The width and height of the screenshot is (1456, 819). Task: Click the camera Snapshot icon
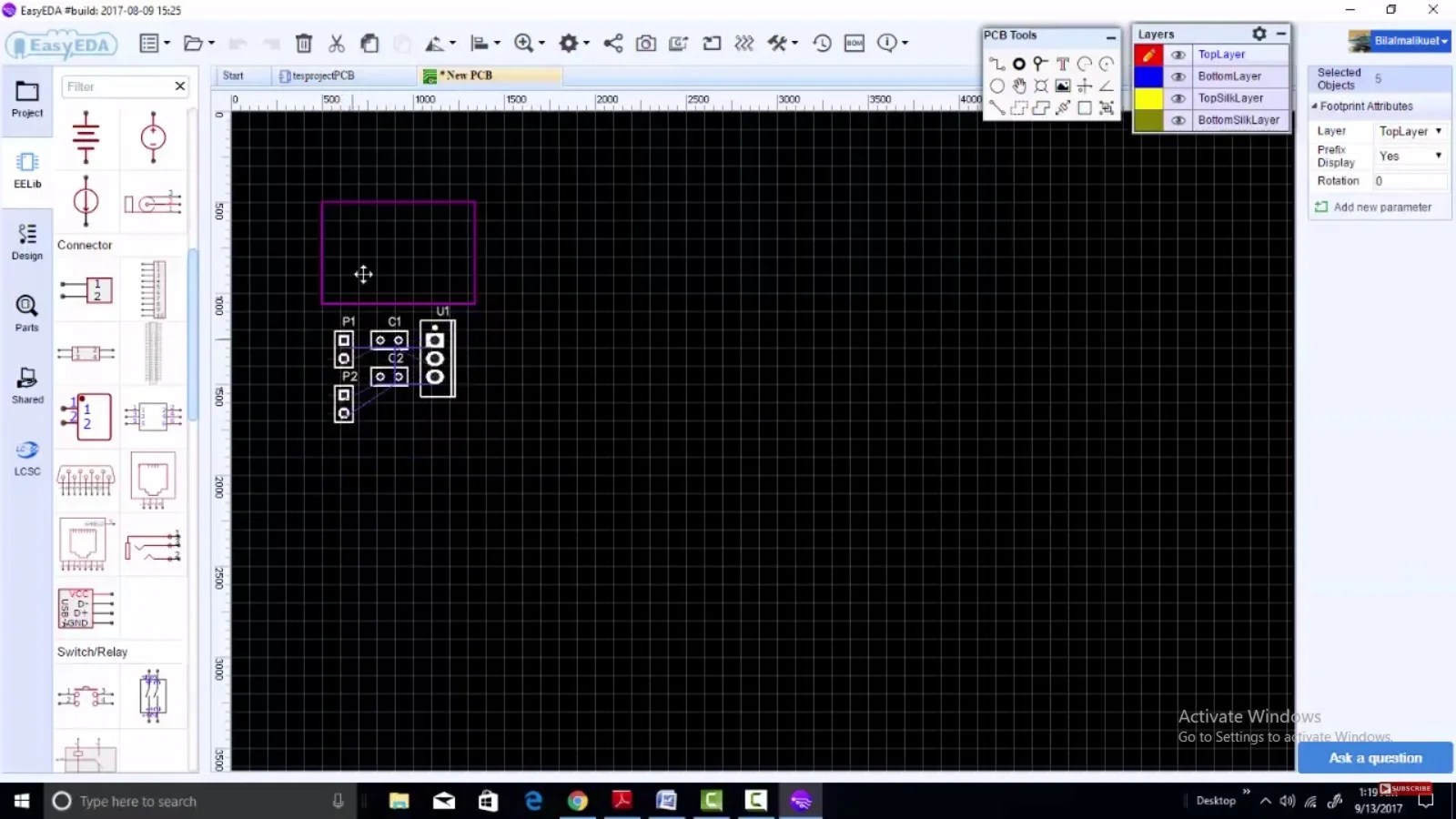[x=646, y=43]
